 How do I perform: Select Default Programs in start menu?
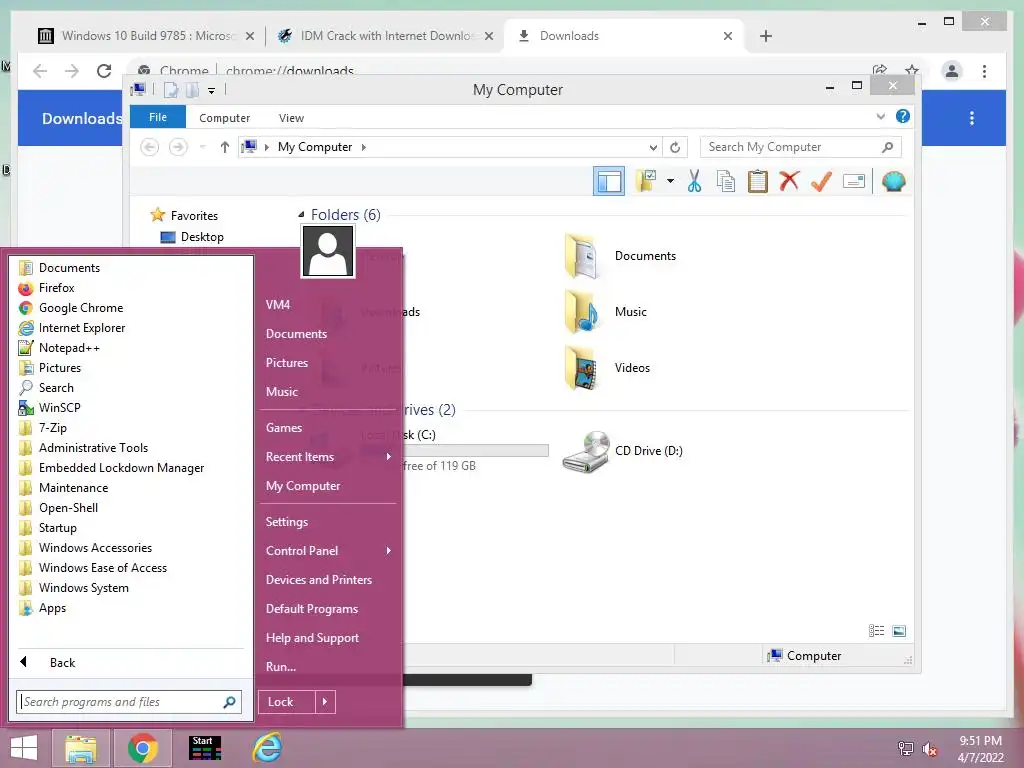click(312, 609)
